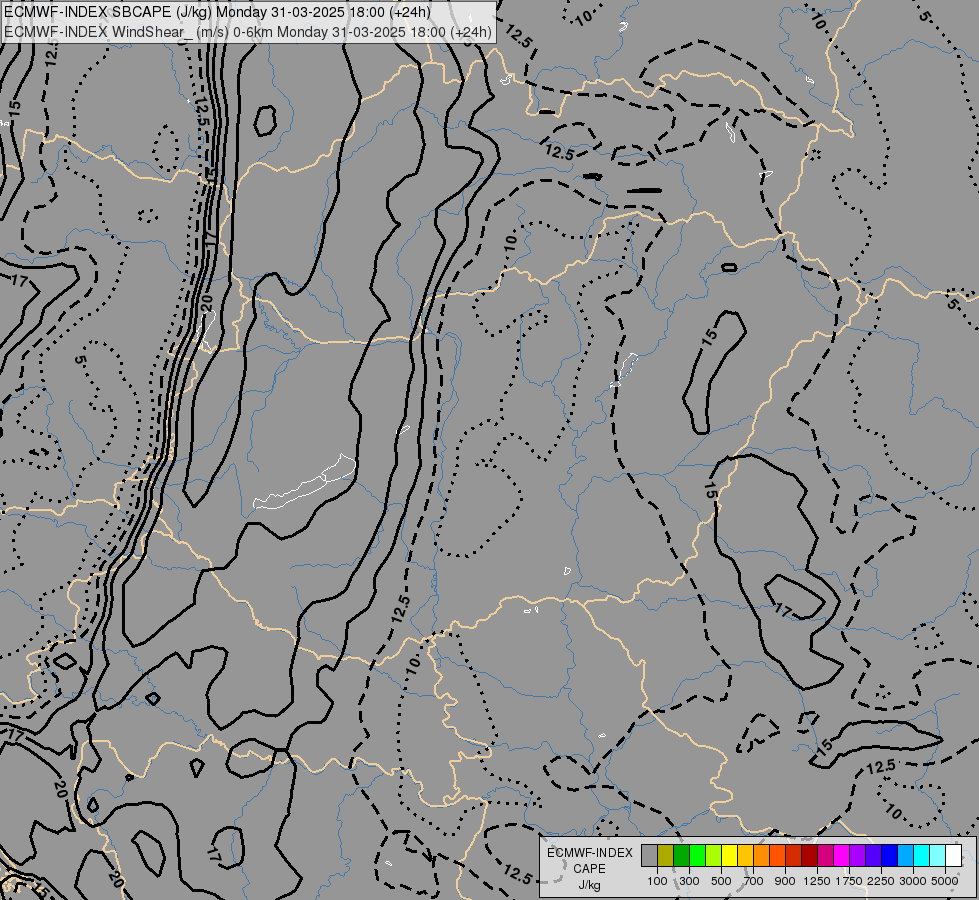Click the J/kg unit label in legend
This screenshot has height=900, width=979.
(x=589, y=885)
